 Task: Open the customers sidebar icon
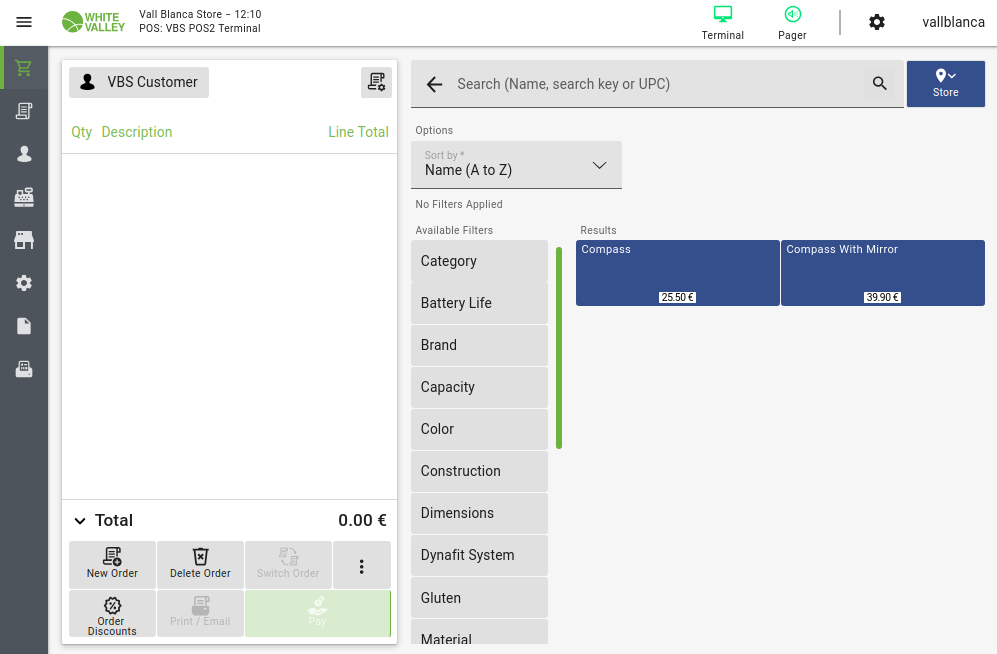point(24,154)
